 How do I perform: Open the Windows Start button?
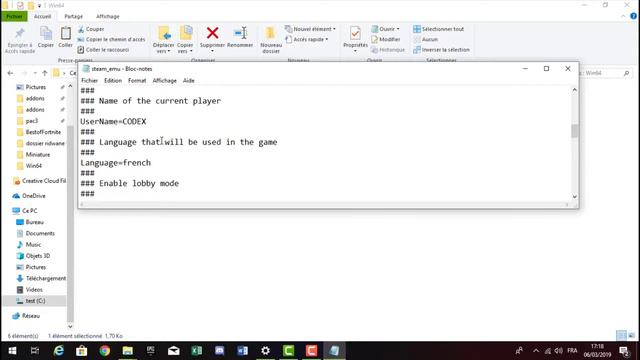coord(12,351)
